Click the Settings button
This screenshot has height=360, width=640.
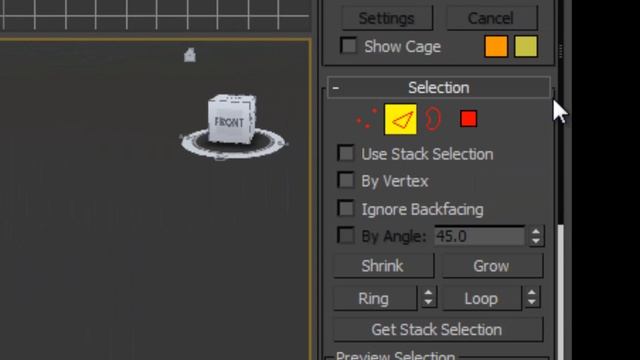pos(387,18)
